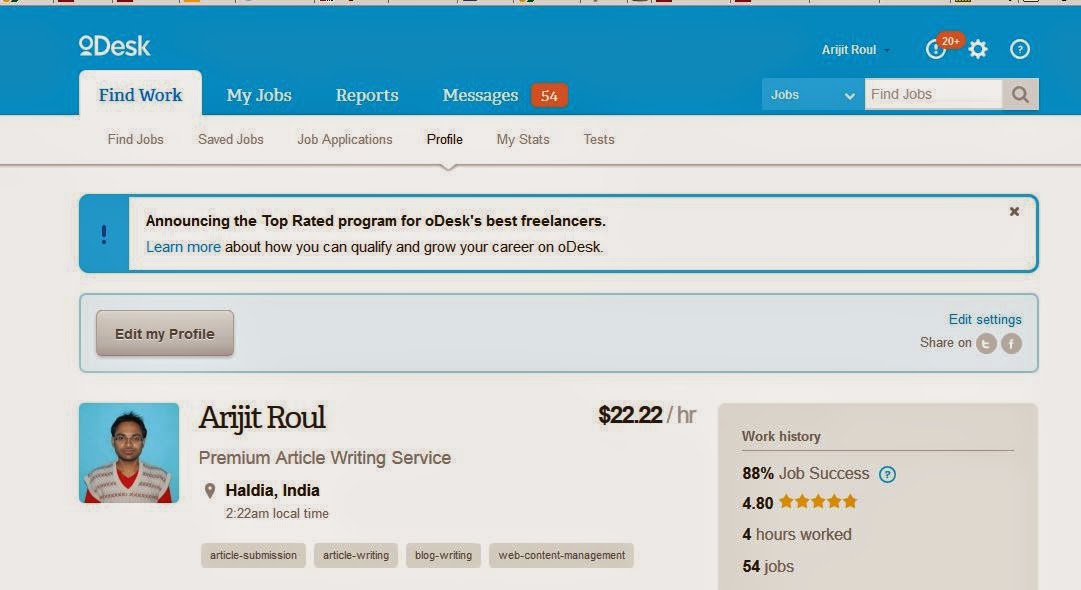
Task: Click the Announcing the Top Rated program heading
Action: 376,221
